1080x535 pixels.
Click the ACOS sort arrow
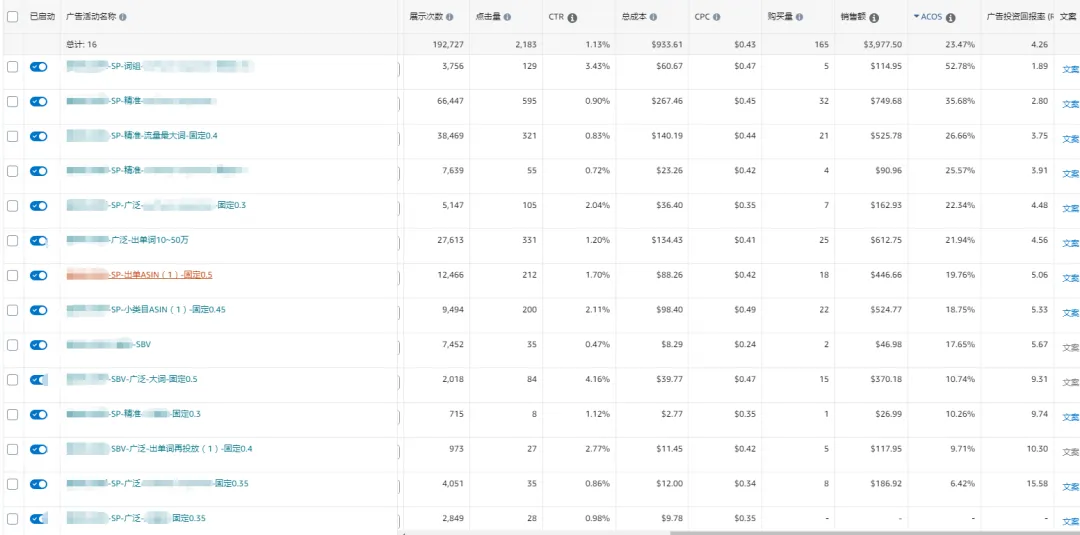pos(916,17)
